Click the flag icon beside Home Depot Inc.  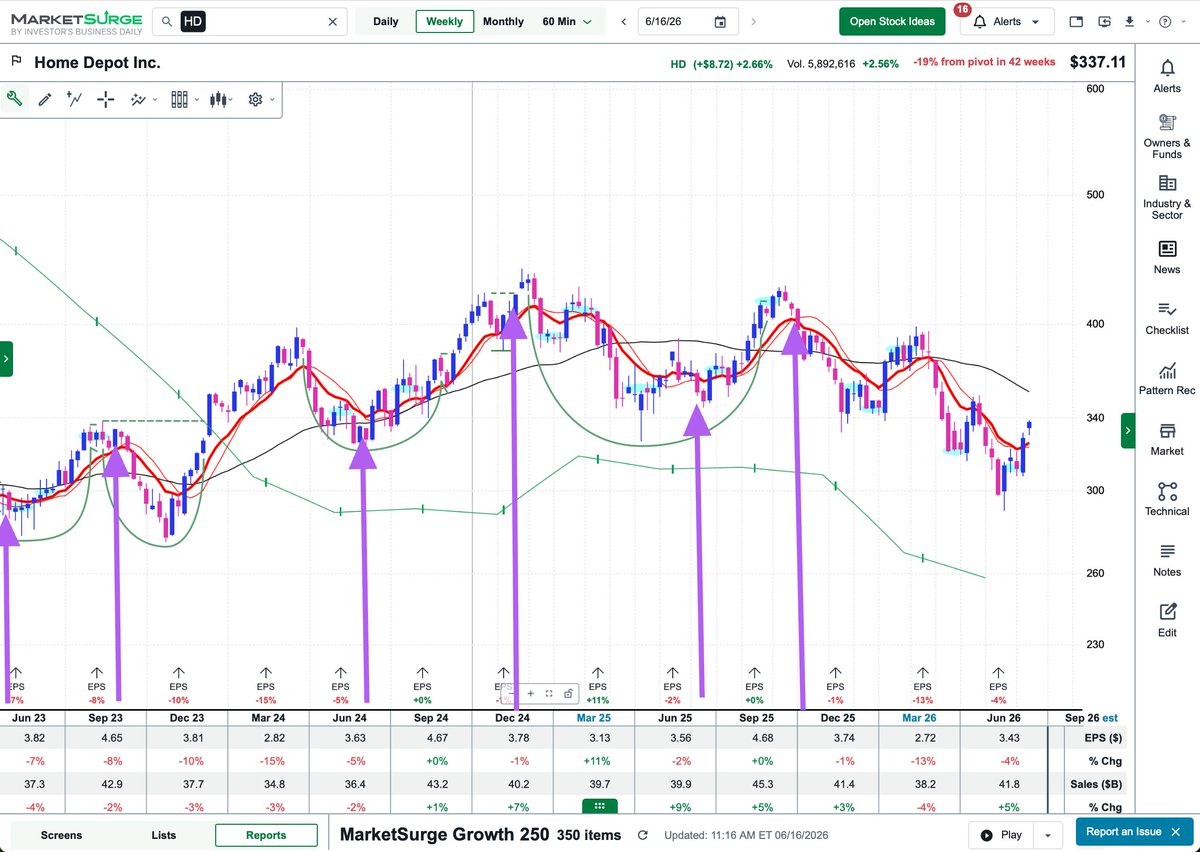[16, 62]
